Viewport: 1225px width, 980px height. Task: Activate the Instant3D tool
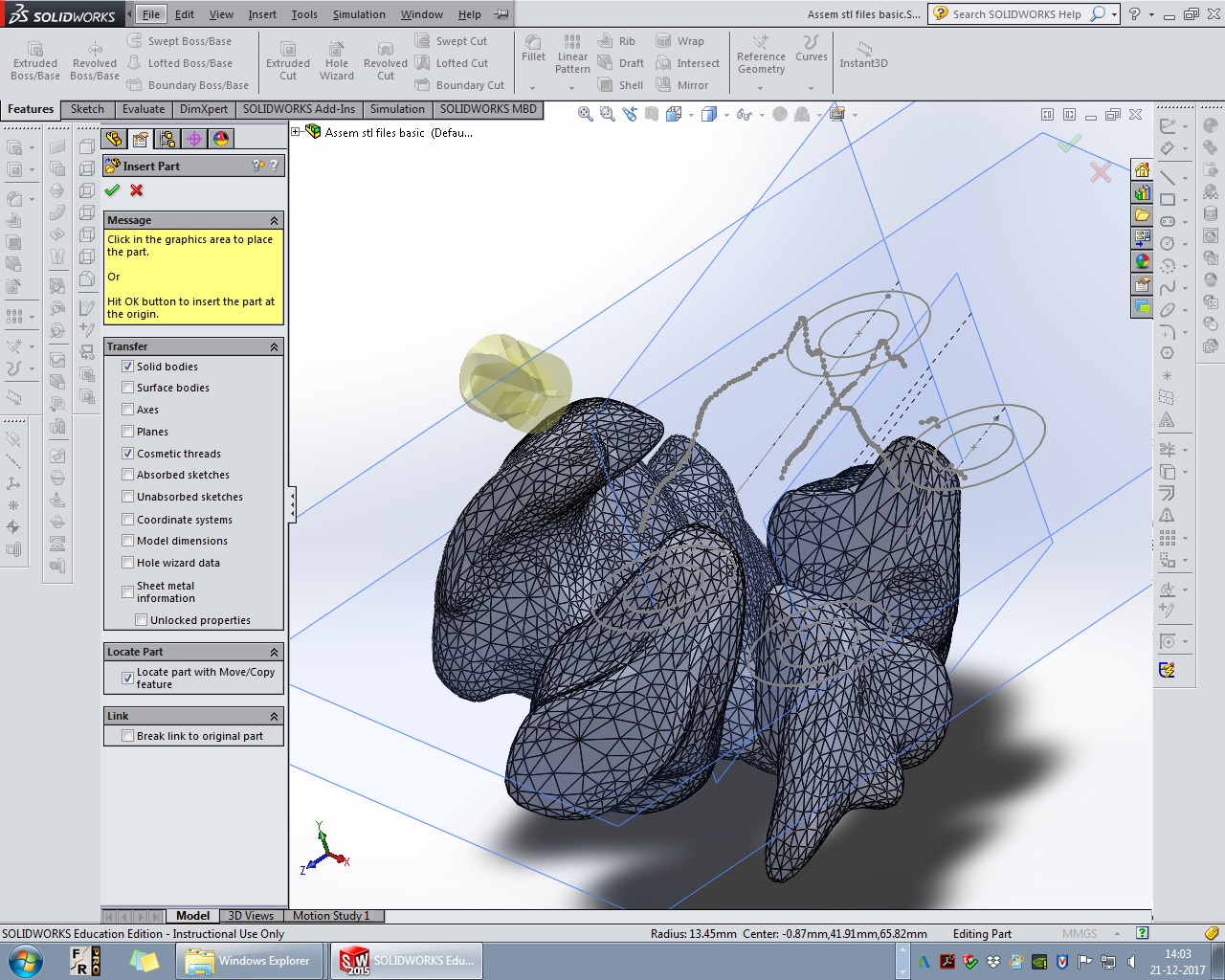click(863, 54)
